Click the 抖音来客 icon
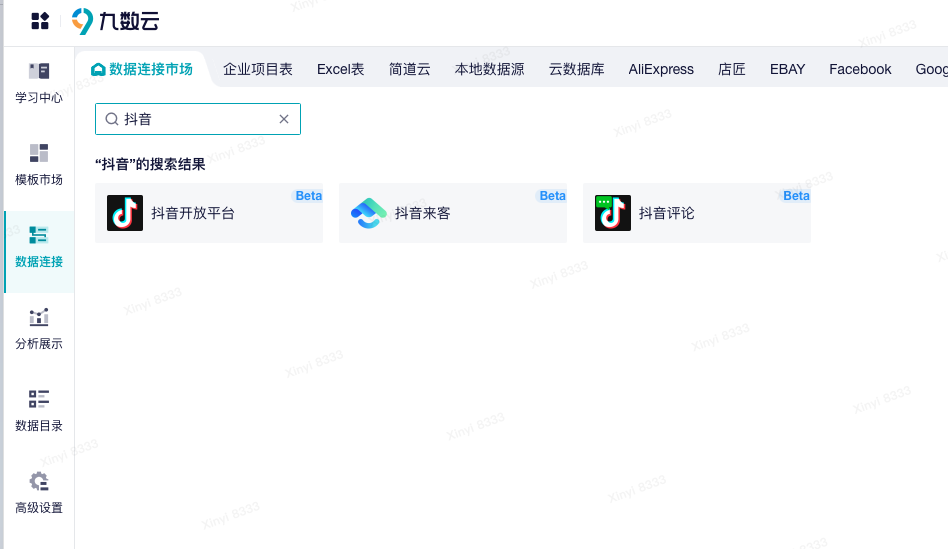 click(x=369, y=213)
